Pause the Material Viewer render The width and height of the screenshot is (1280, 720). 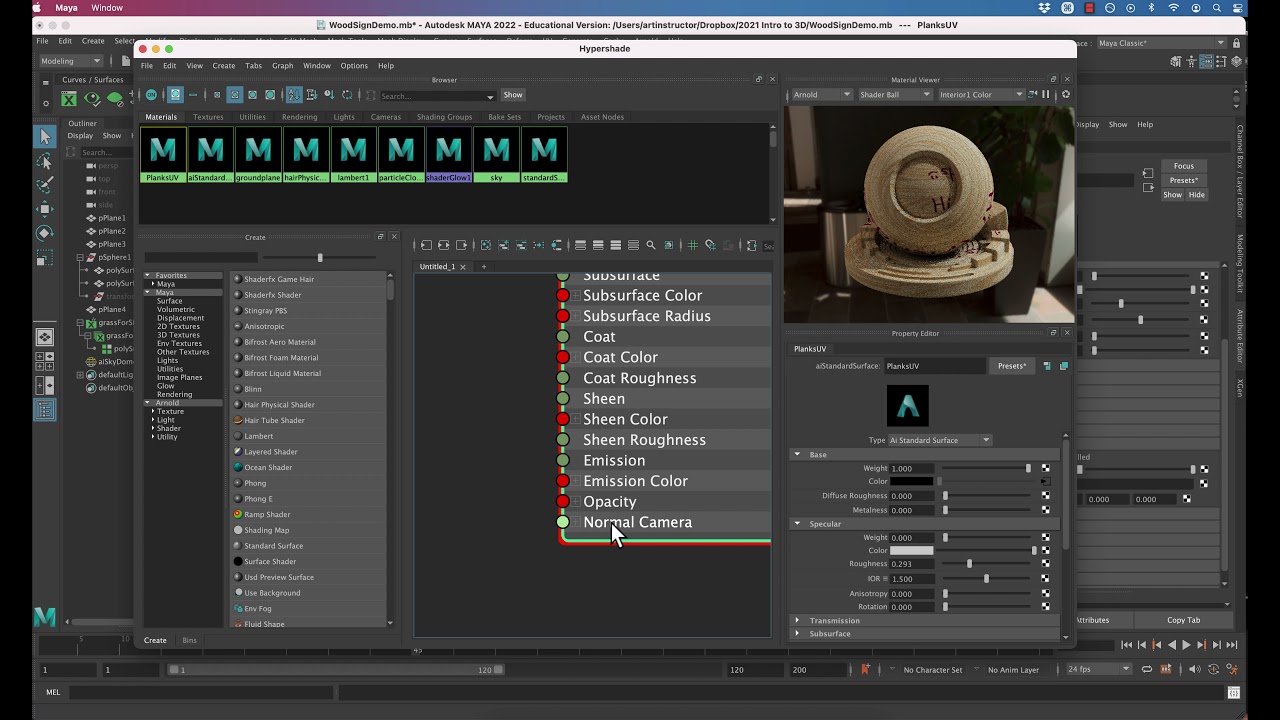click(1045, 95)
